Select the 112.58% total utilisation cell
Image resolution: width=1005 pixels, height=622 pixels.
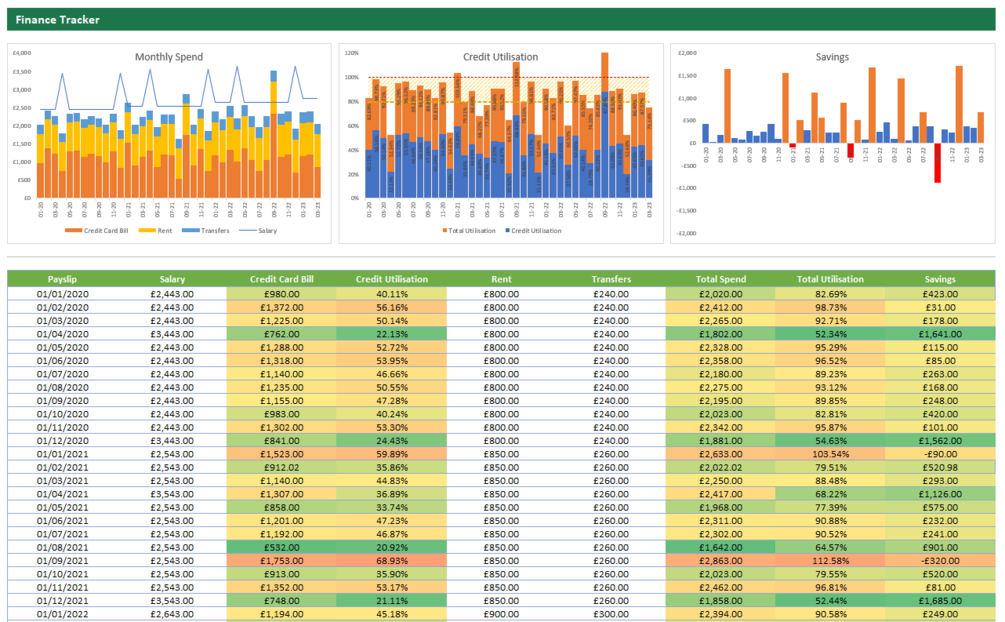pos(830,561)
